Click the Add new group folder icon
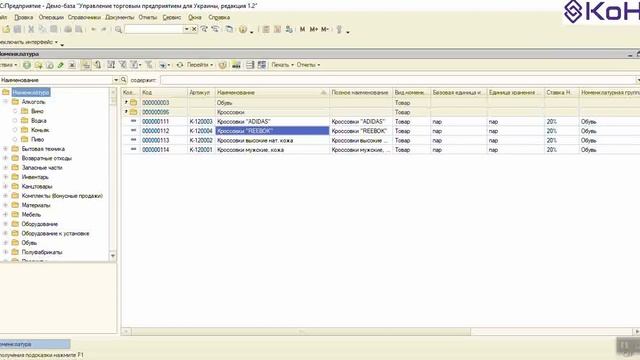This screenshot has width=640, height=360. pyautogui.click(x=39, y=65)
